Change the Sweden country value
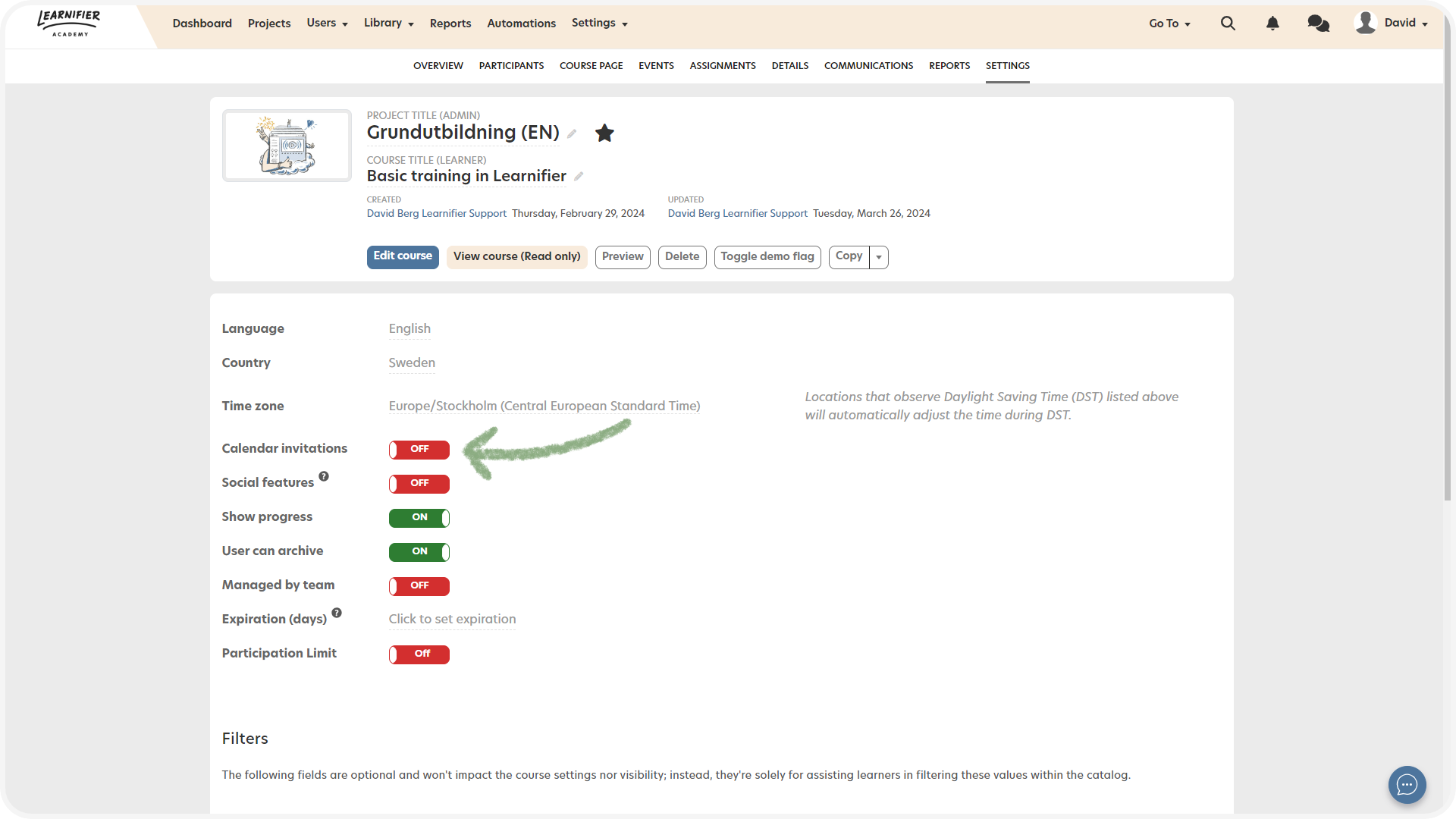 [412, 363]
